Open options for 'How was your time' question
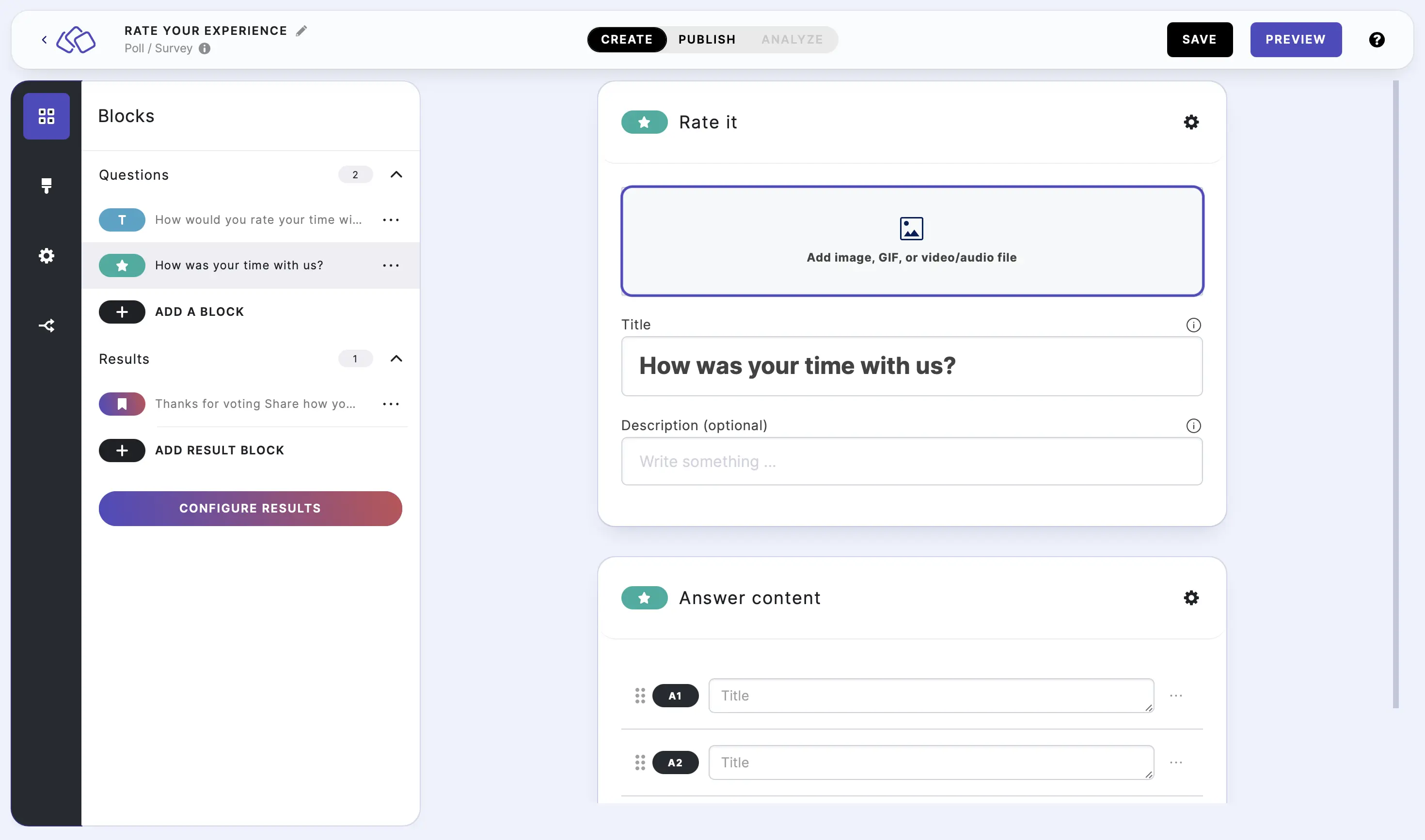This screenshot has height=840, width=1425. (391, 265)
